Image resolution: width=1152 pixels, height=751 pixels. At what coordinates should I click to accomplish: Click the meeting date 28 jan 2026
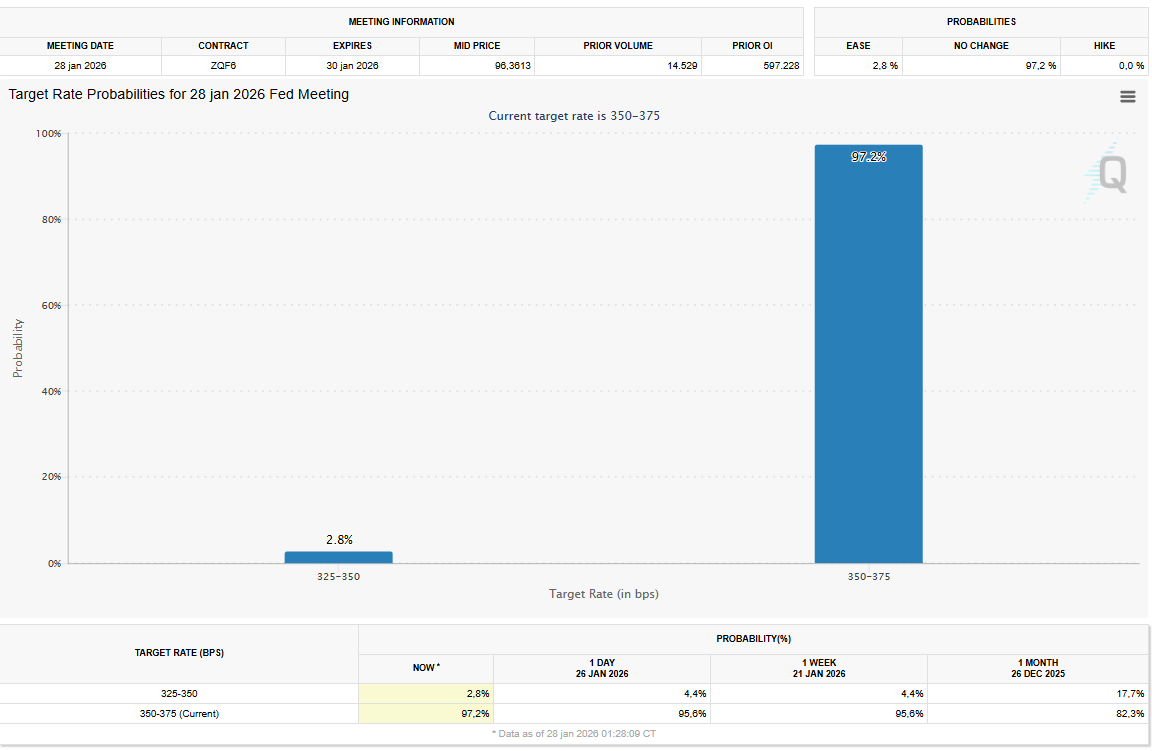[x=79, y=64]
